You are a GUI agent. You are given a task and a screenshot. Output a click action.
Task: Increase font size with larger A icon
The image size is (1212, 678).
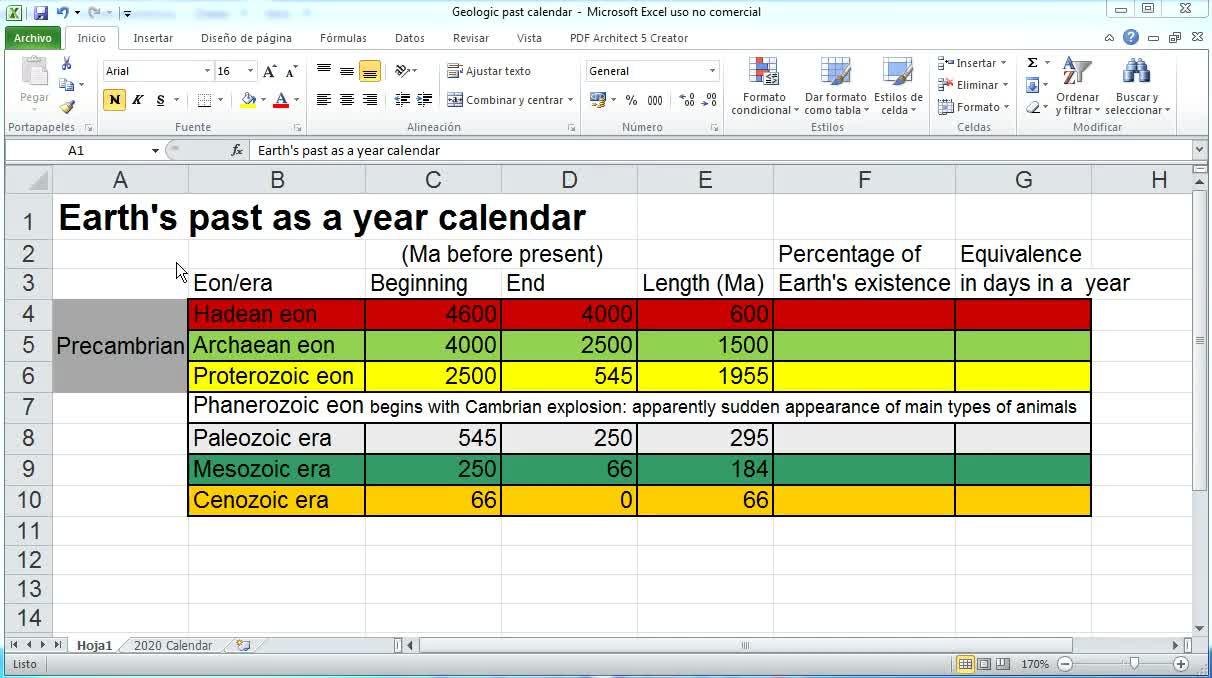pos(270,71)
